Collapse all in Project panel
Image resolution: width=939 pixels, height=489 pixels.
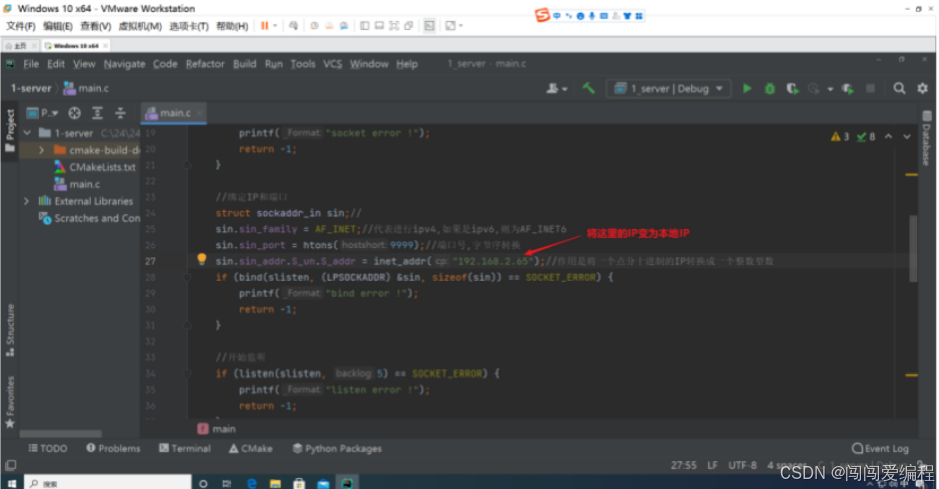click(x=120, y=113)
